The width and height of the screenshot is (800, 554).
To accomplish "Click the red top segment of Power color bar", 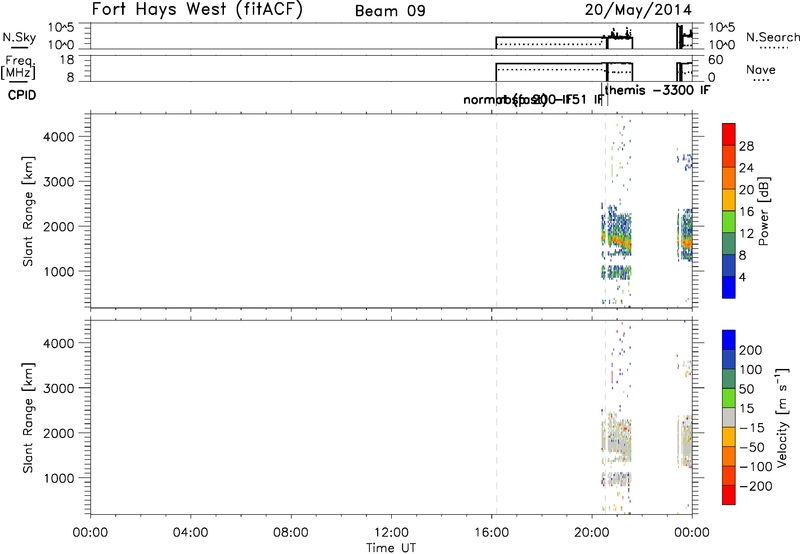I will 729,134.
